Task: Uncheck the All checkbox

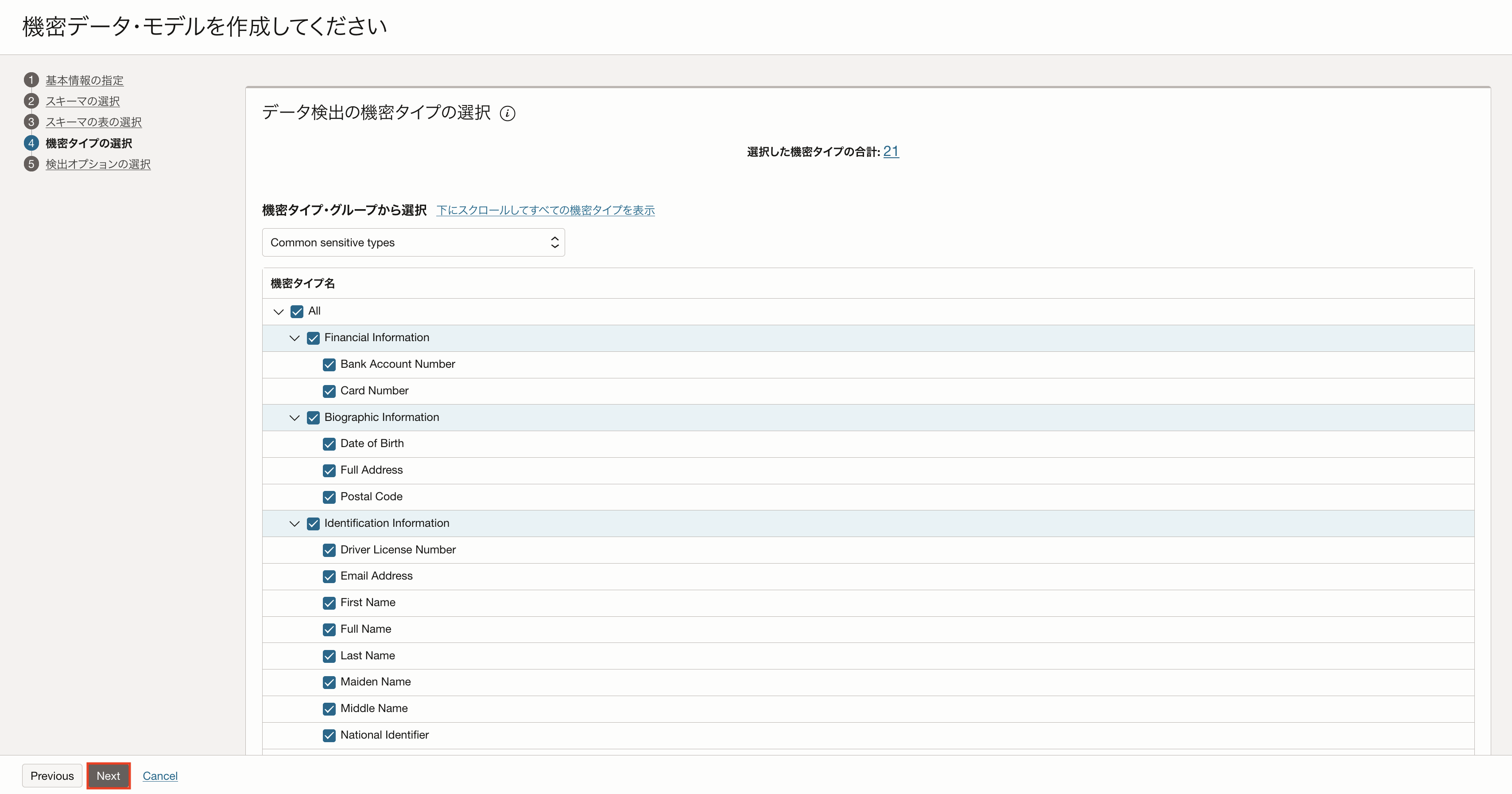Action: tap(297, 311)
